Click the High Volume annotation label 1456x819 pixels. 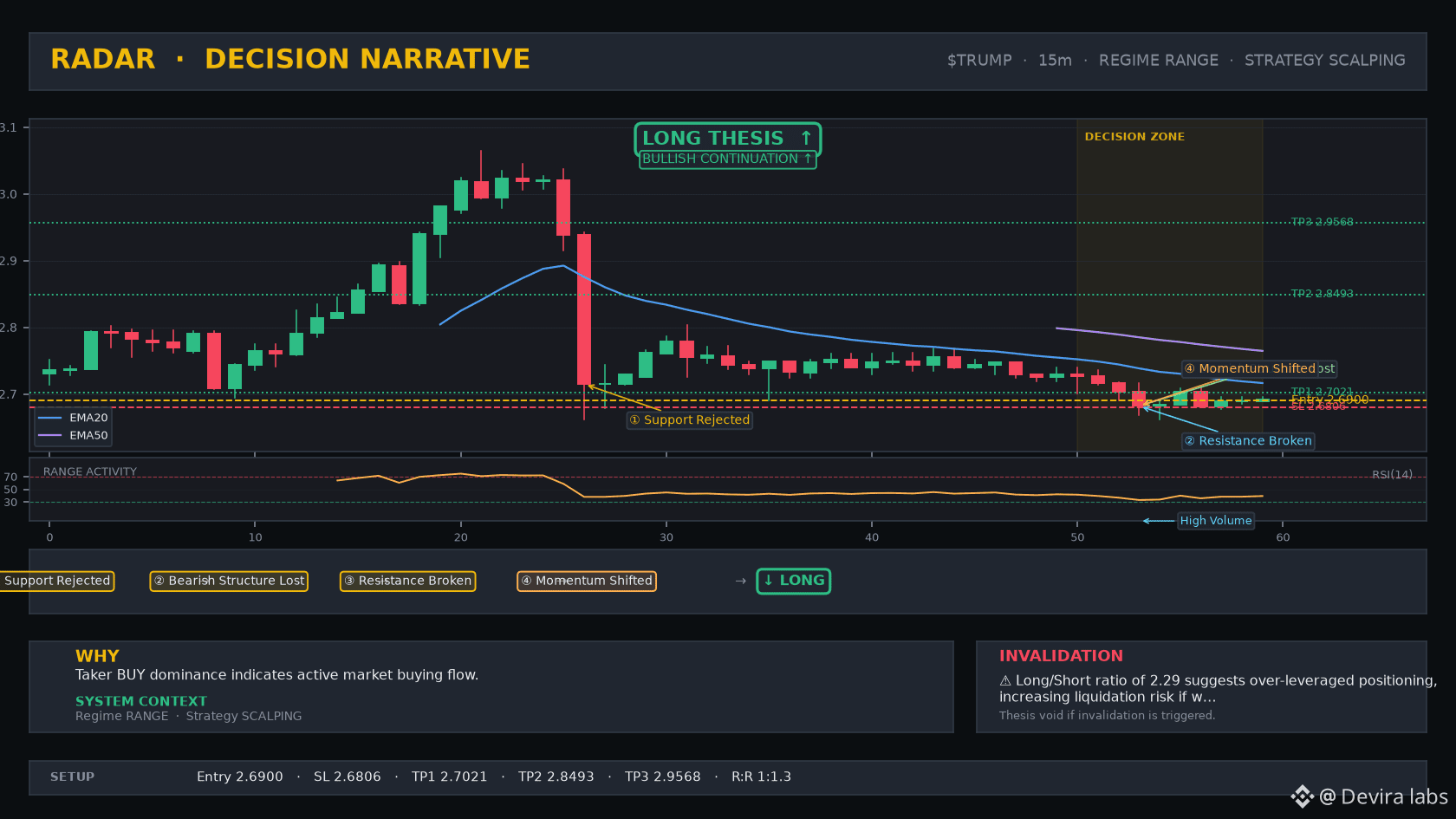(1216, 521)
